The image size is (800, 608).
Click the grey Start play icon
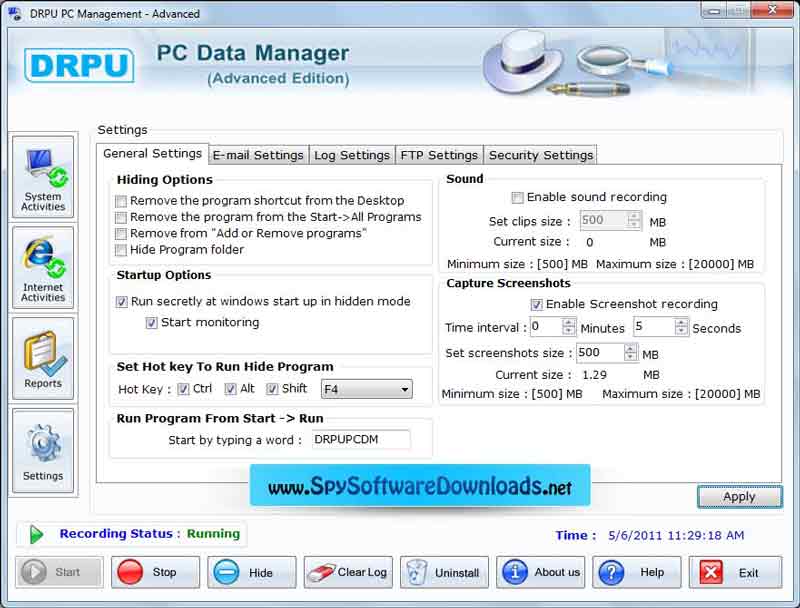click(34, 572)
